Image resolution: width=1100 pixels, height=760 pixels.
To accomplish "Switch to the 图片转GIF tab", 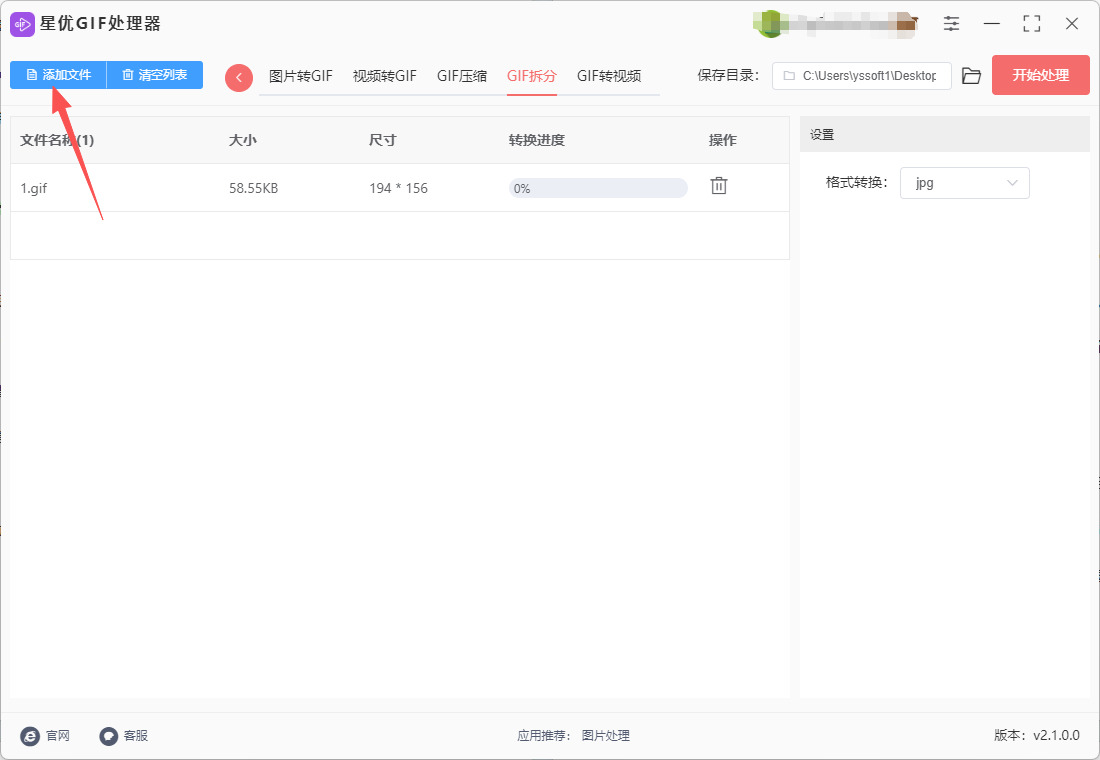I will click(300, 76).
